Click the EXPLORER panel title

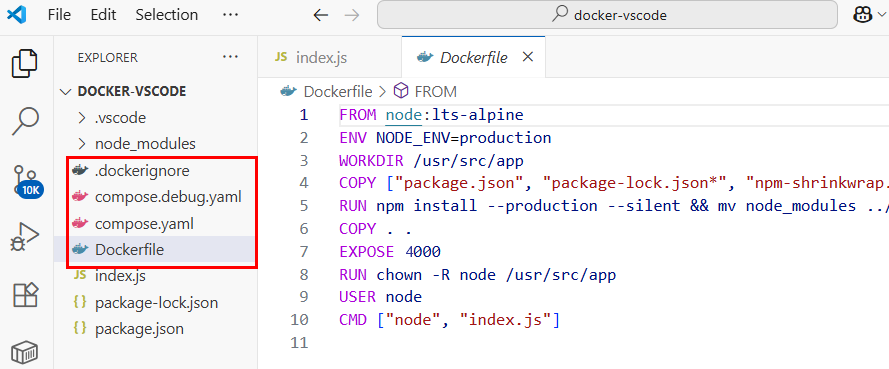pos(108,57)
